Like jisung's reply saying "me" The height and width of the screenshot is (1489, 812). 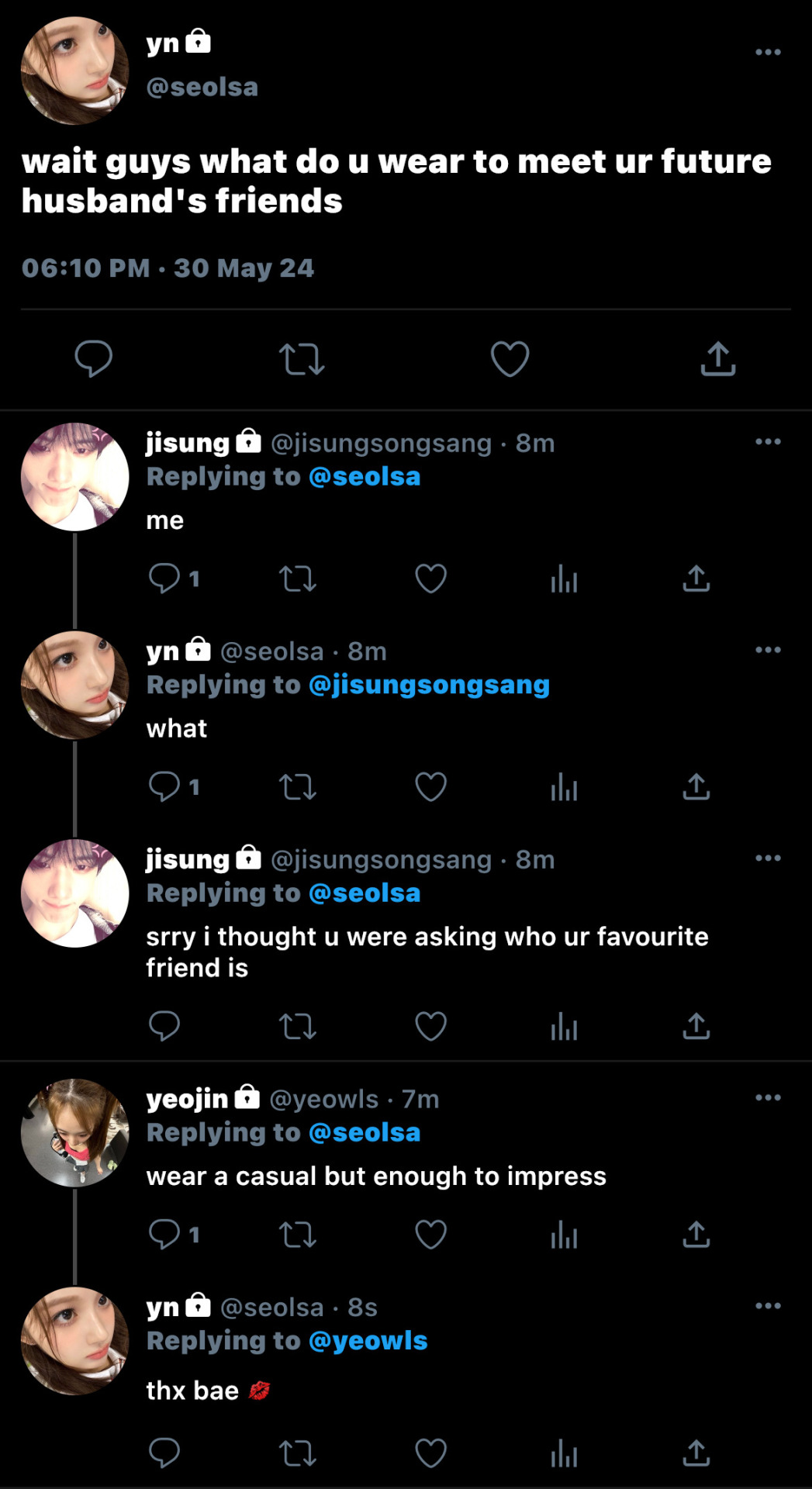(430, 579)
